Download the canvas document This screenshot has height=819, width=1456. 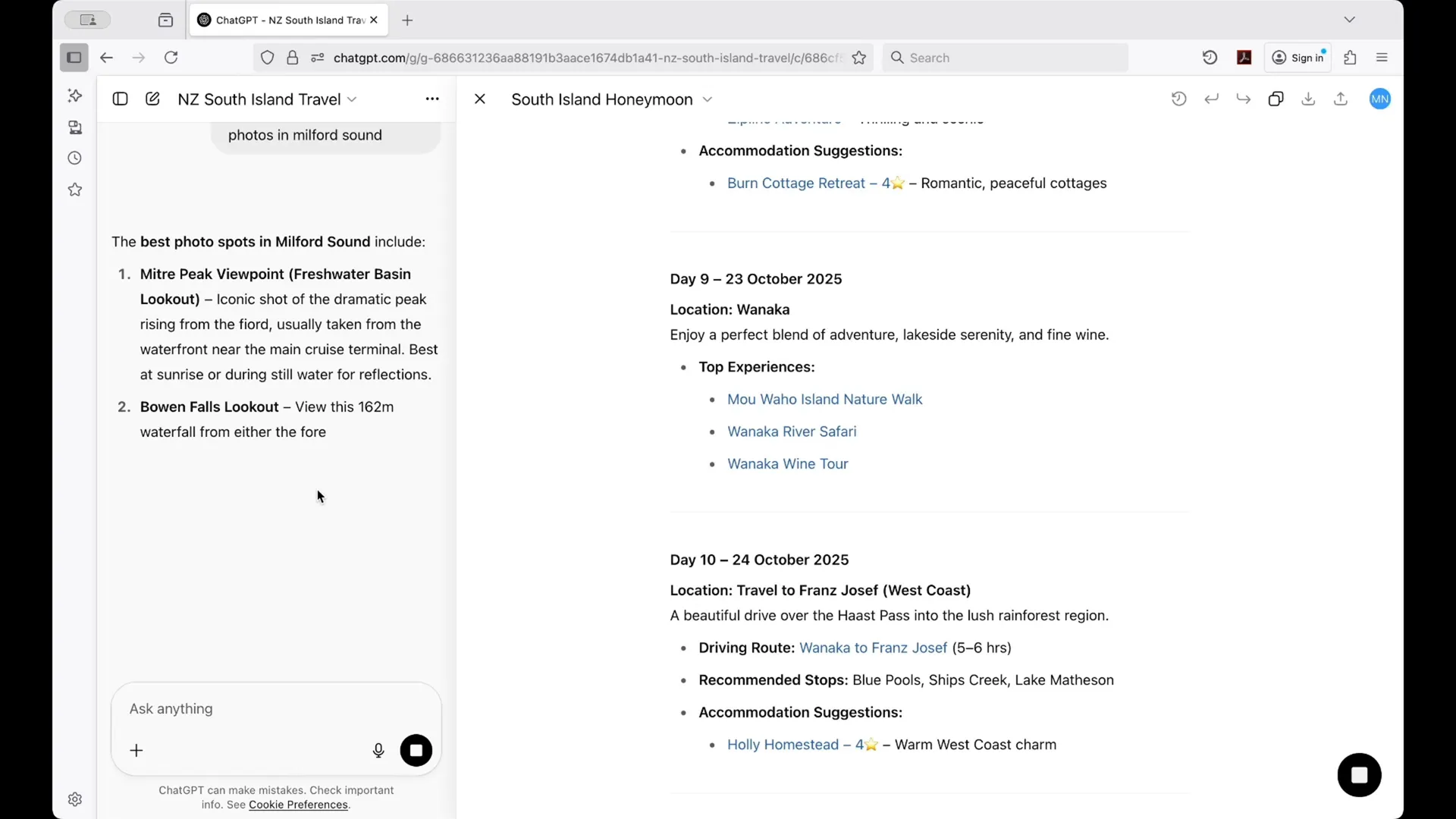[1308, 99]
